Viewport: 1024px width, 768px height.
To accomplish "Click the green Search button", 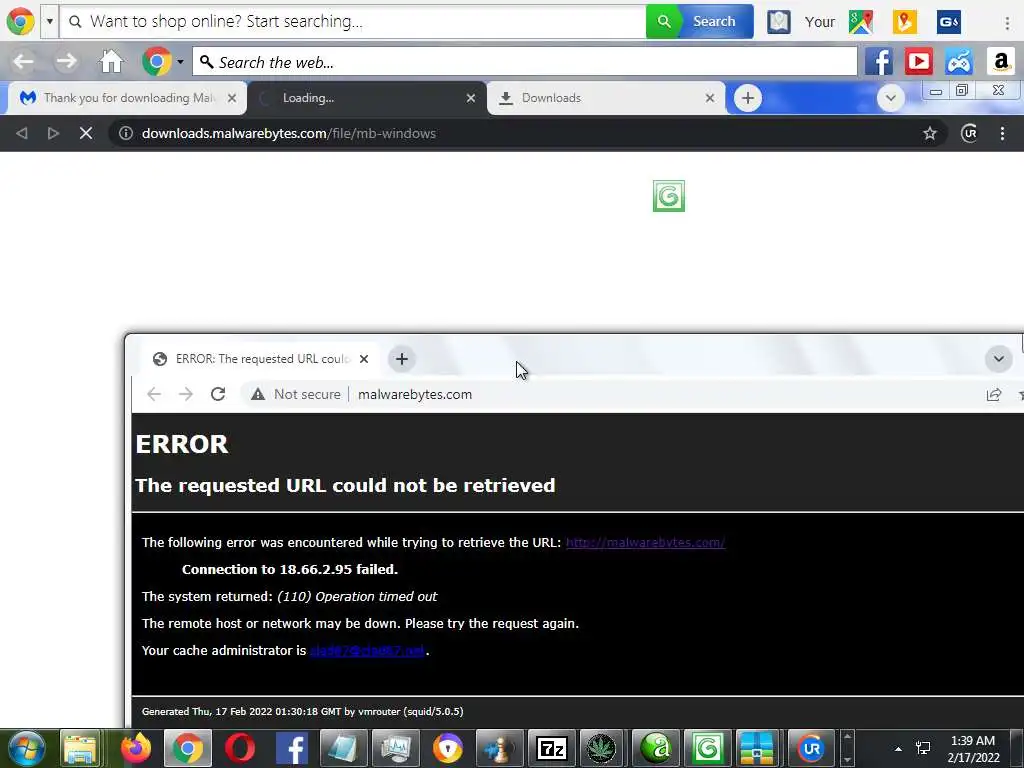I will point(699,22).
